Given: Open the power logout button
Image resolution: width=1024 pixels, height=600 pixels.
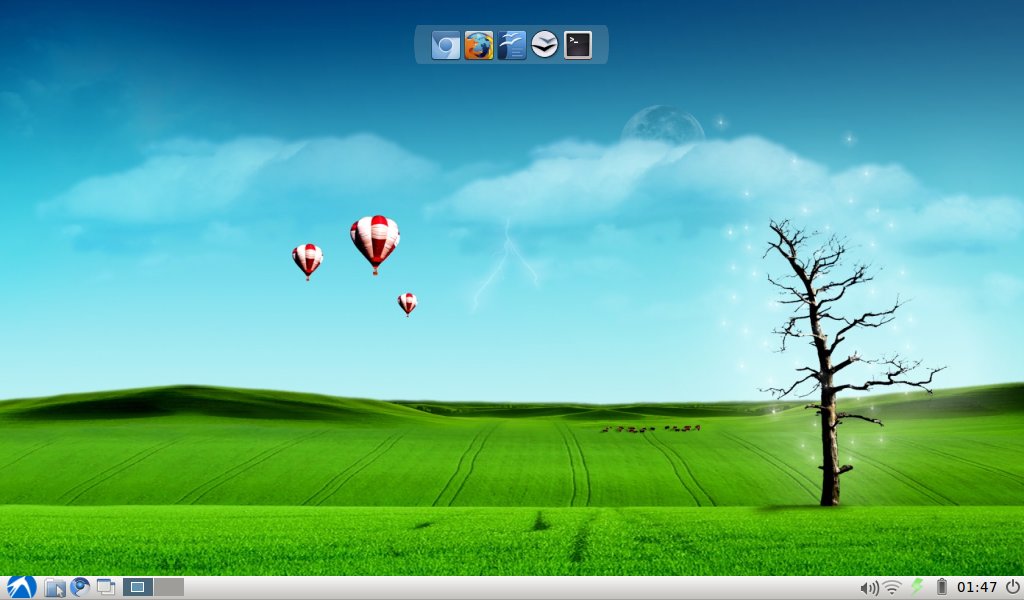Looking at the screenshot, I should click(x=1012, y=587).
